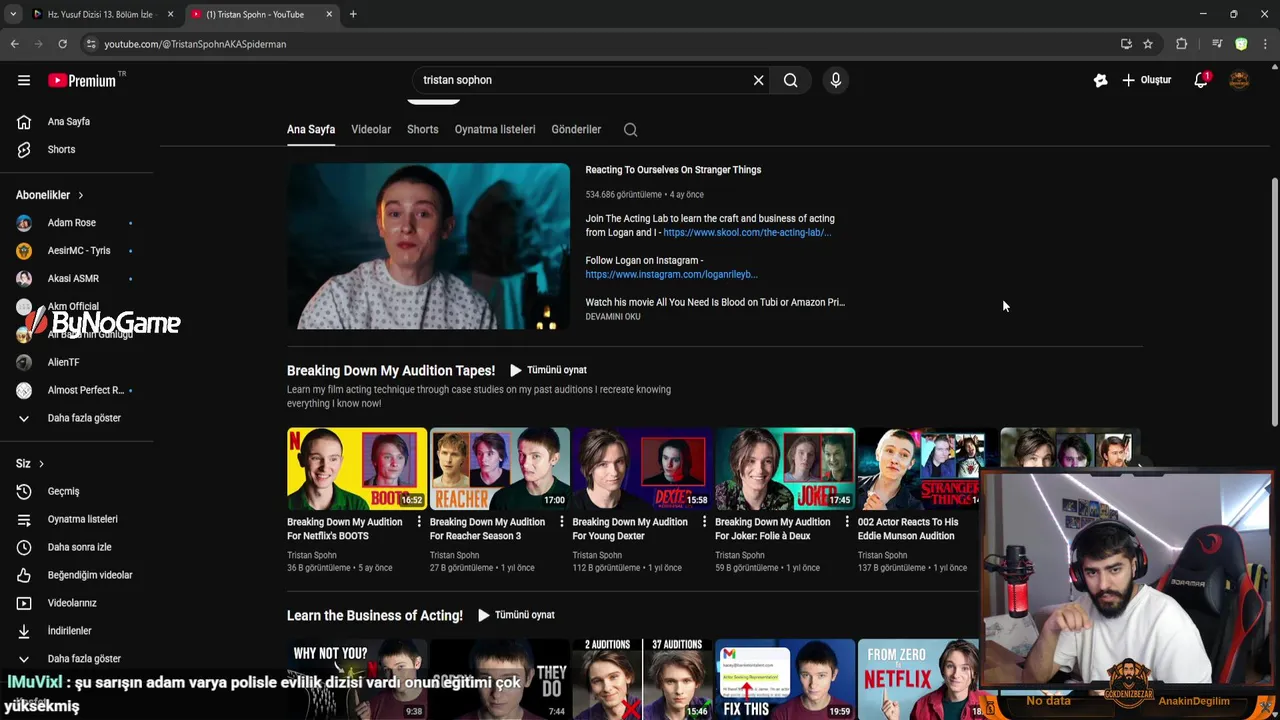This screenshot has height=720, width=1280.
Task: Click the magnifier search button
Action: pos(790,80)
